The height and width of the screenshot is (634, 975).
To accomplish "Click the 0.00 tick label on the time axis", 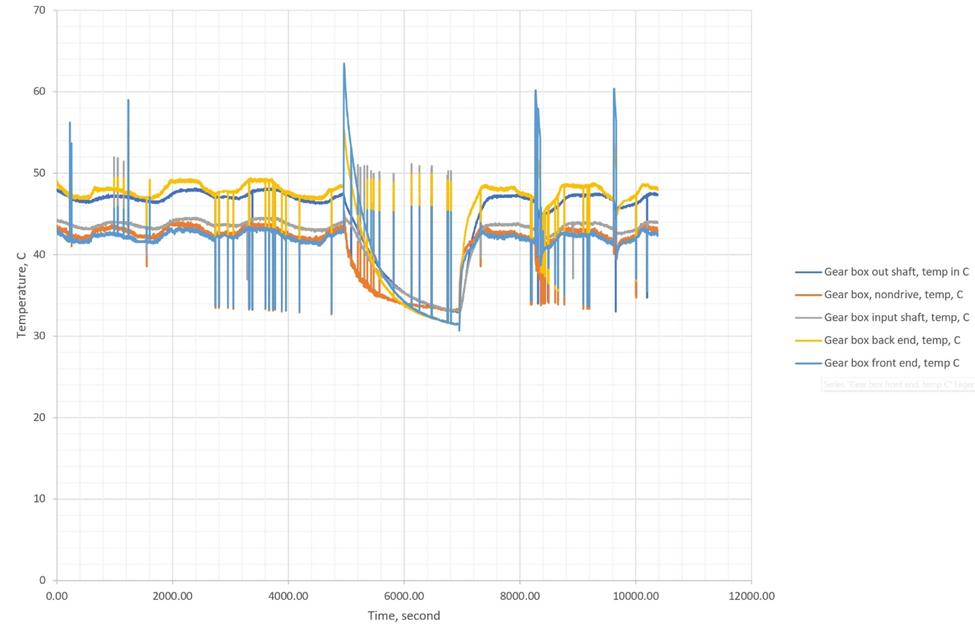I will click(57, 596).
